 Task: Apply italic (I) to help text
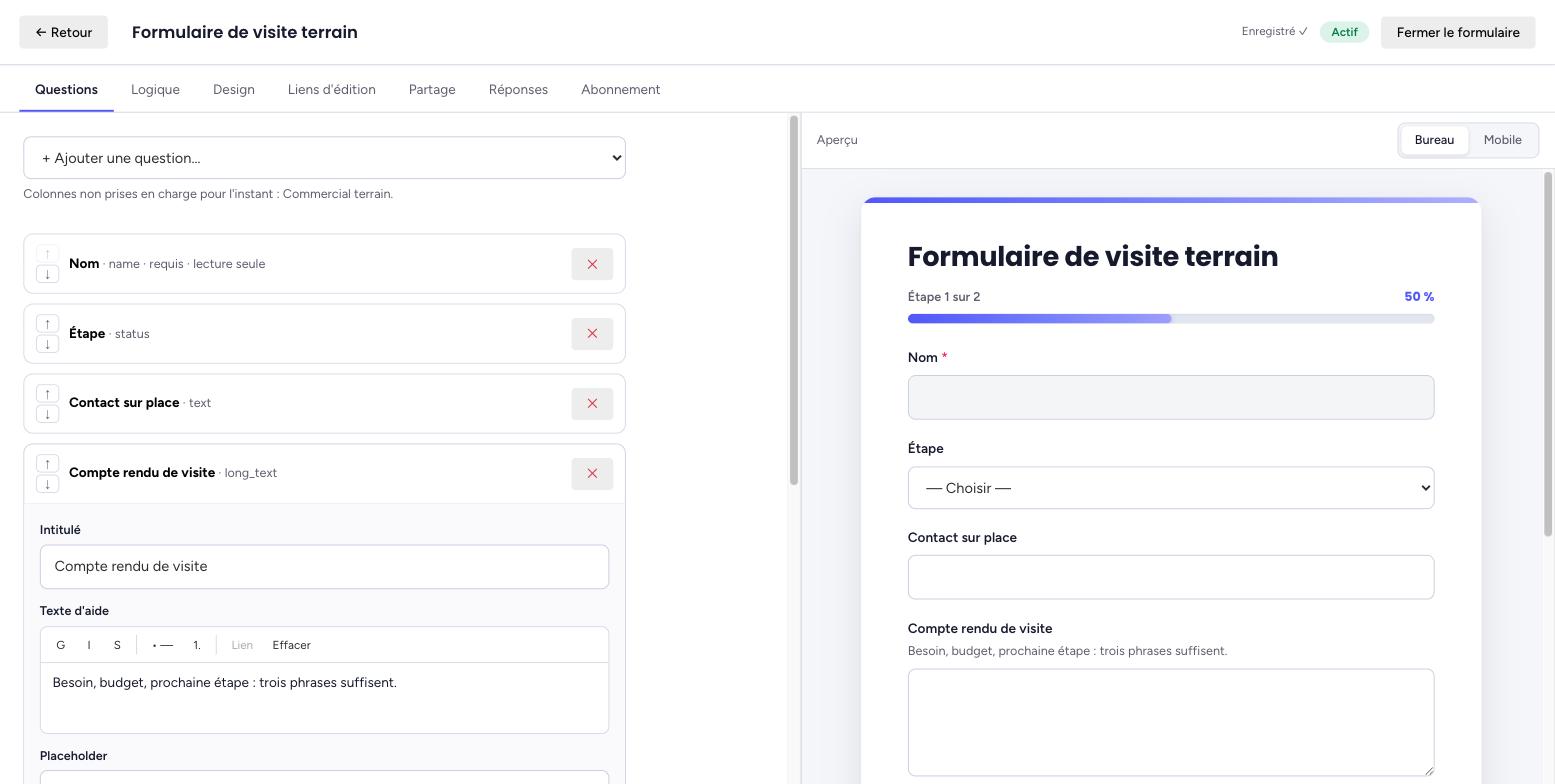point(89,645)
